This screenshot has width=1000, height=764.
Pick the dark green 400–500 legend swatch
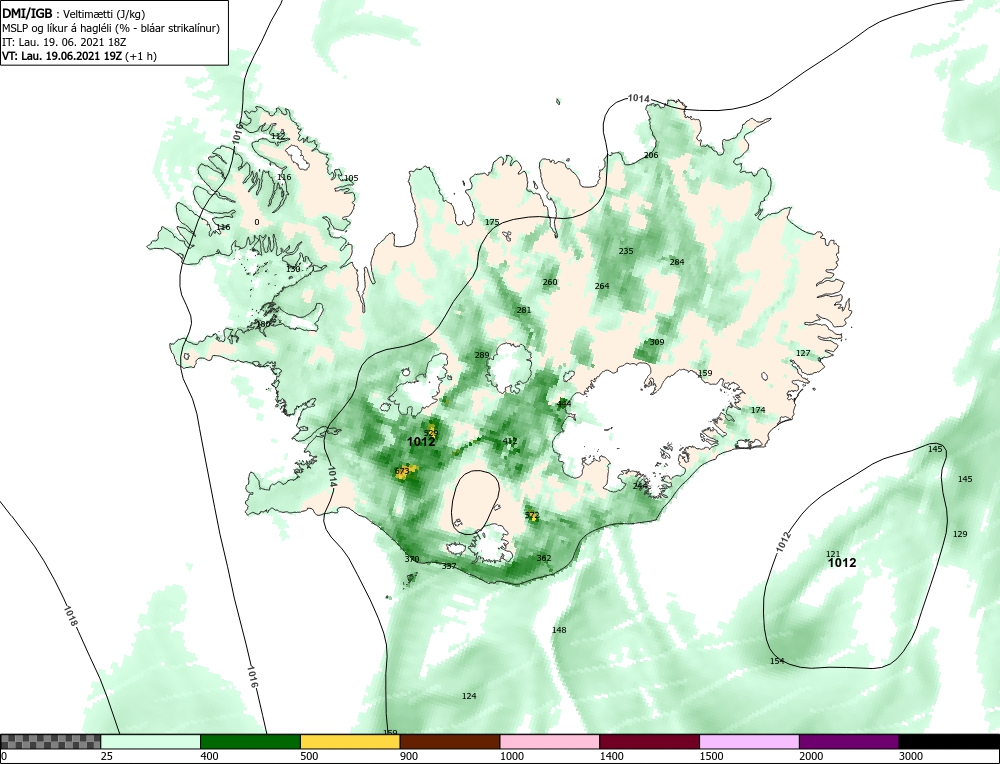pyautogui.click(x=250, y=741)
